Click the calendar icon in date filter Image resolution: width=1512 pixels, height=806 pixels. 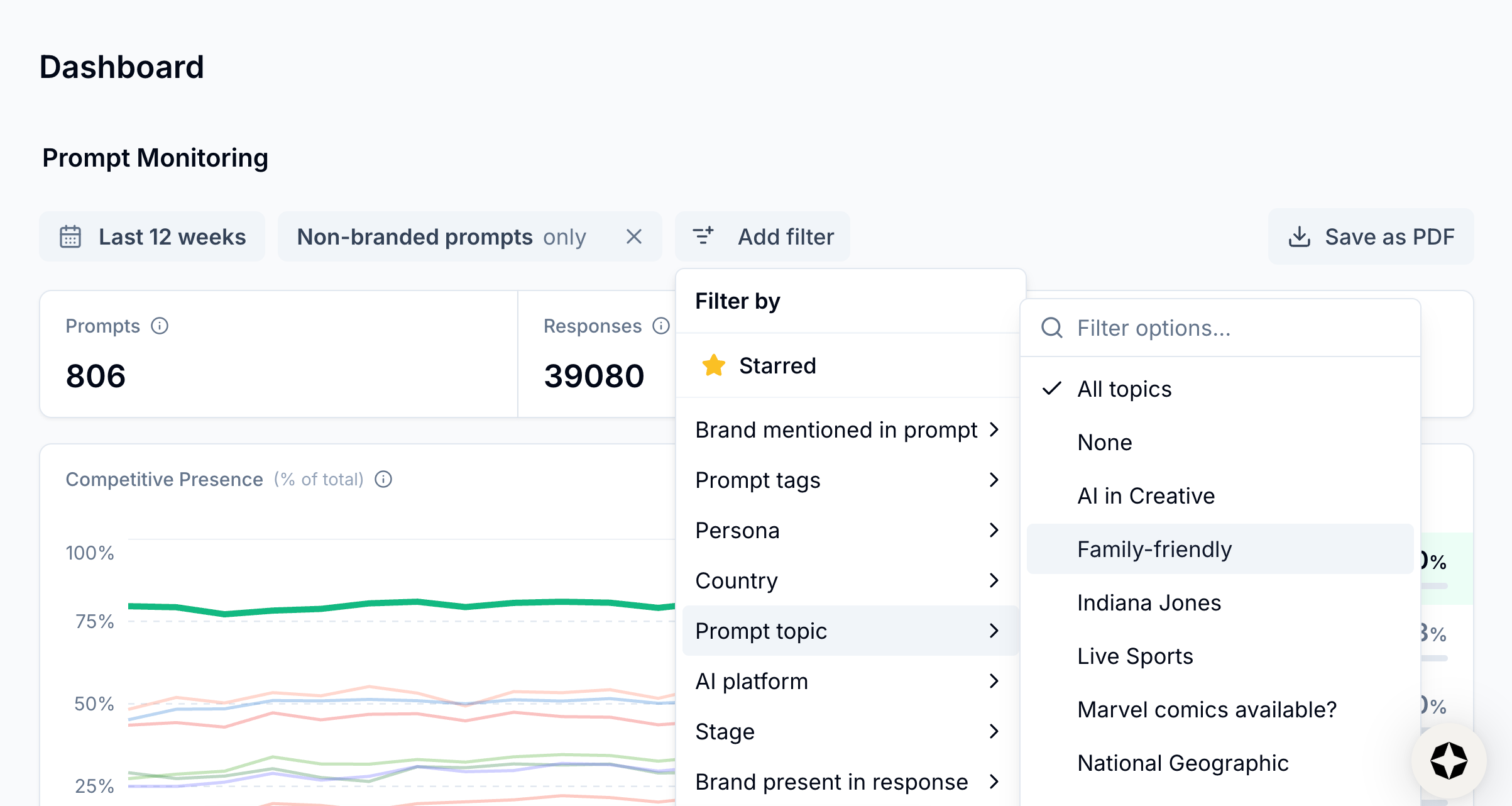coord(70,237)
